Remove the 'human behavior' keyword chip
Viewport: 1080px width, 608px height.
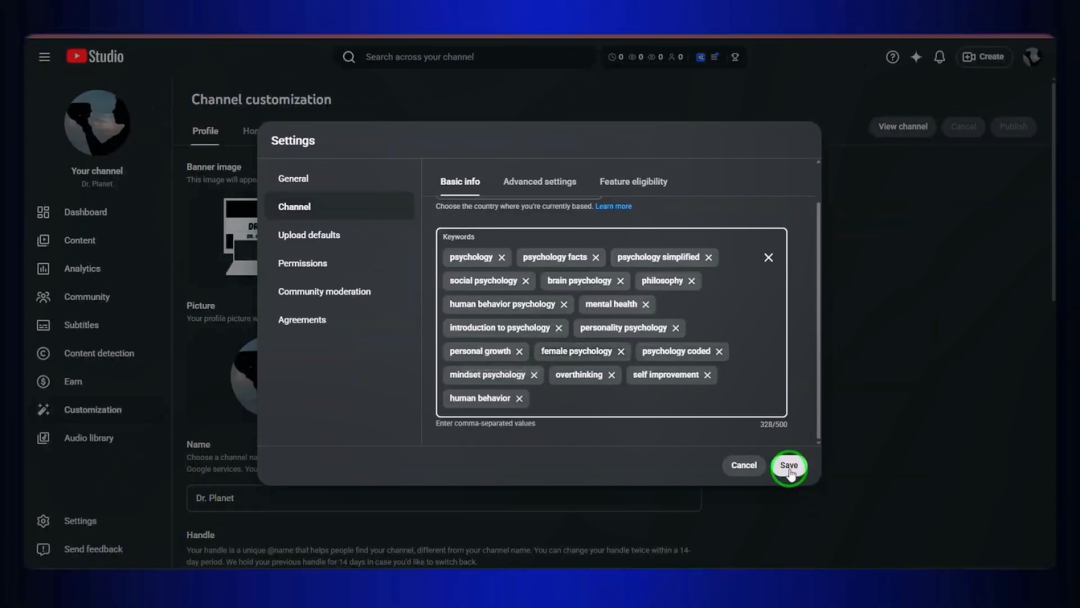click(519, 399)
